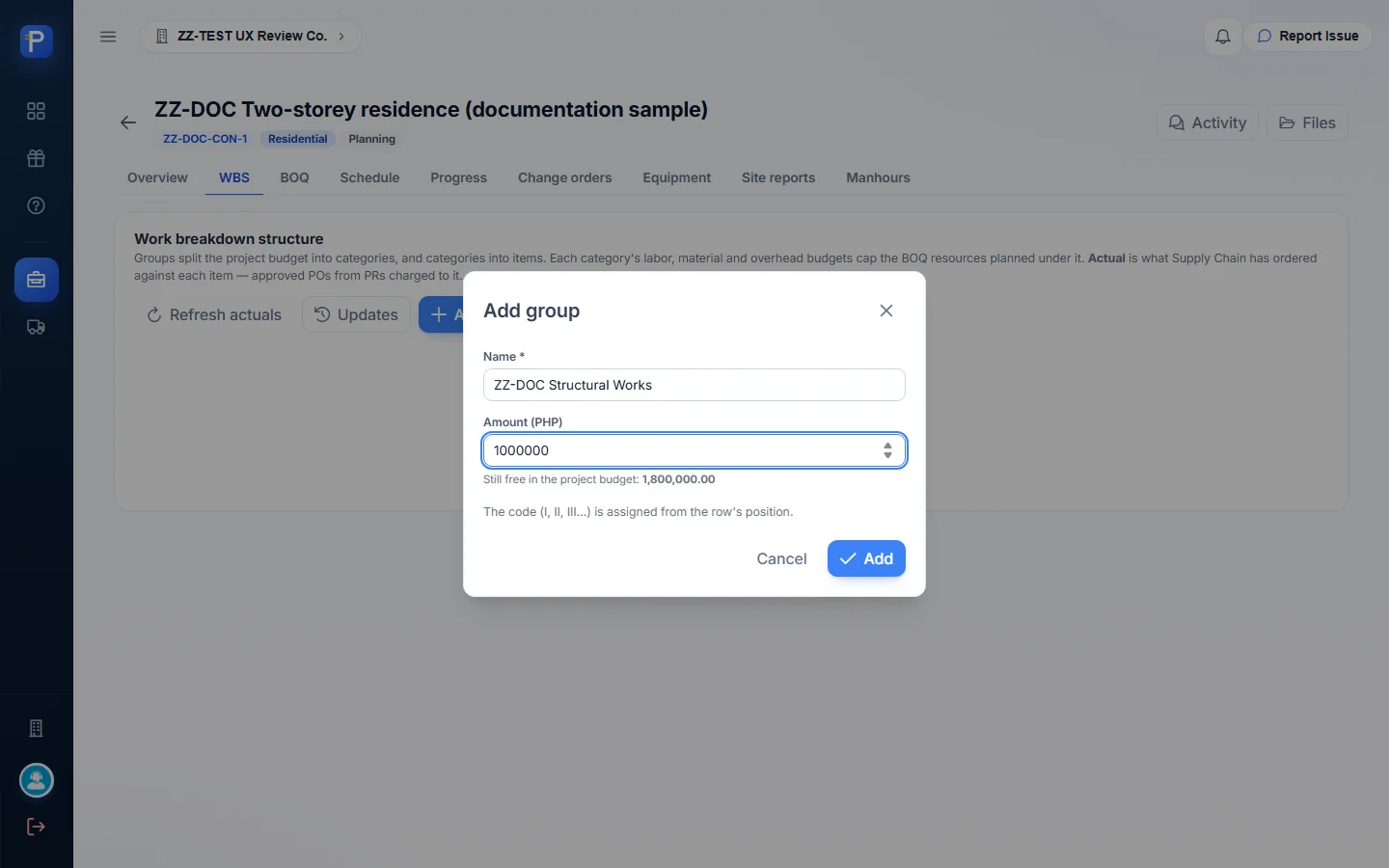Open the help question mark icon
Image resolution: width=1389 pixels, height=868 pixels.
pyautogui.click(x=37, y=205)
